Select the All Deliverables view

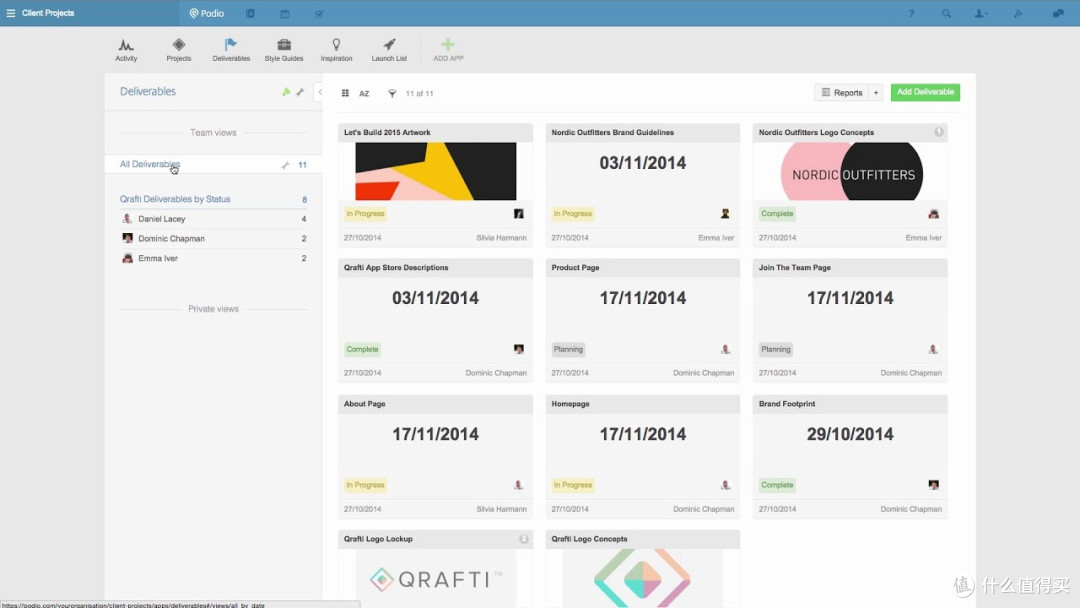pyautogui.click(x=149, y=164)
